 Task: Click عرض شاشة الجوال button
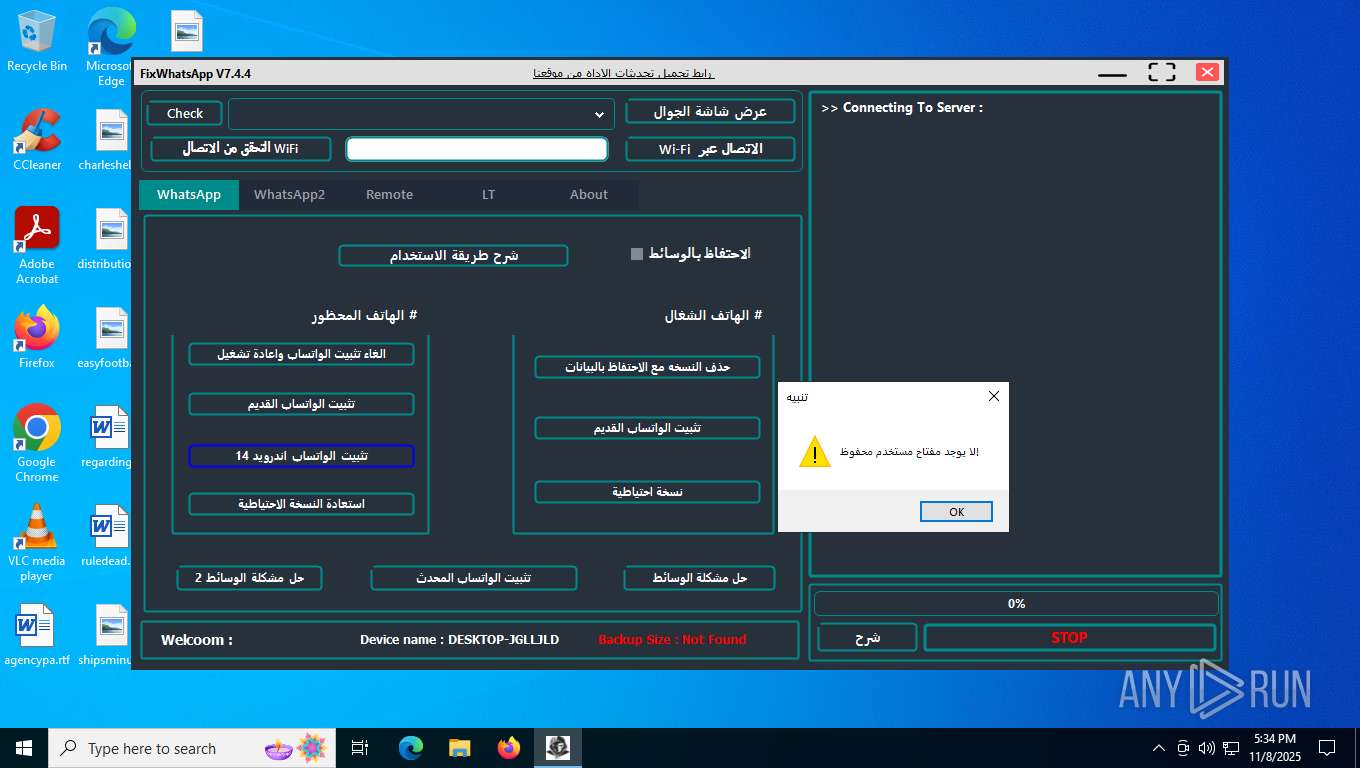[x=711, y=111]
